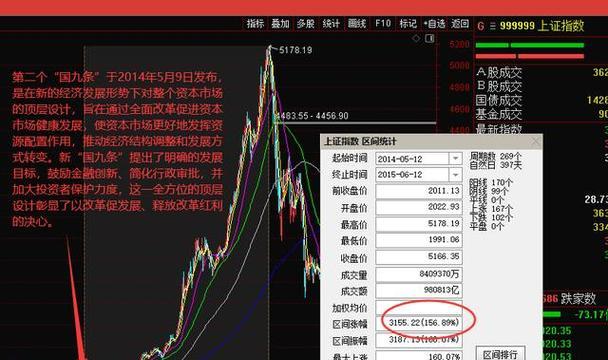Expand the 起始时间 date dropdown

[x=456, y=158]
